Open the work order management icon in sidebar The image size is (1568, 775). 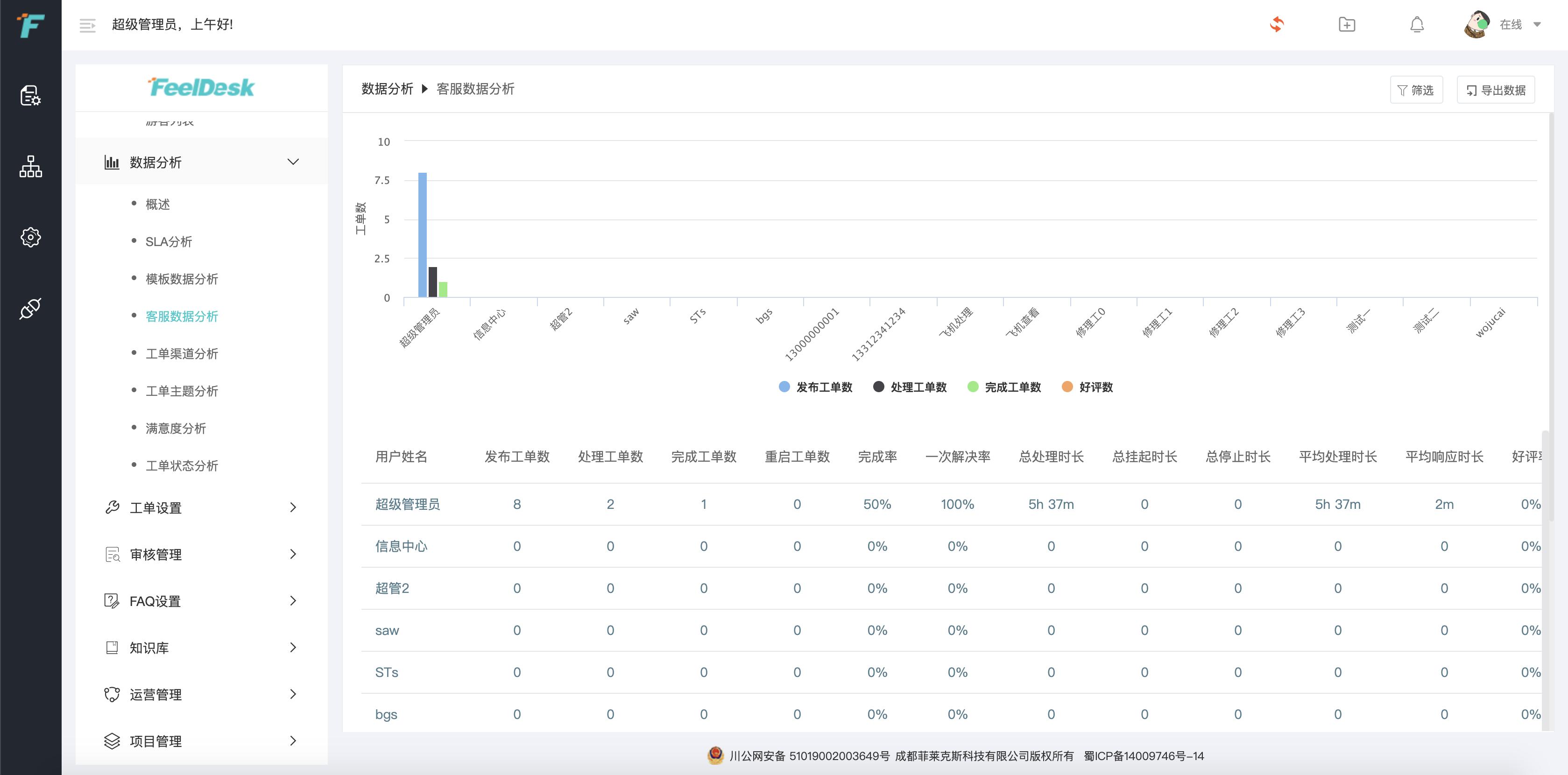click(30, 96)
